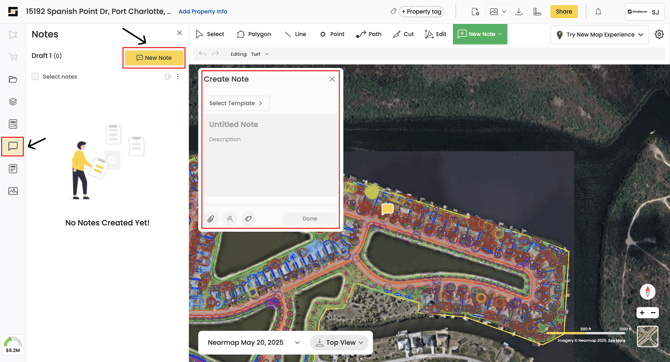Click the property address title

98,12
